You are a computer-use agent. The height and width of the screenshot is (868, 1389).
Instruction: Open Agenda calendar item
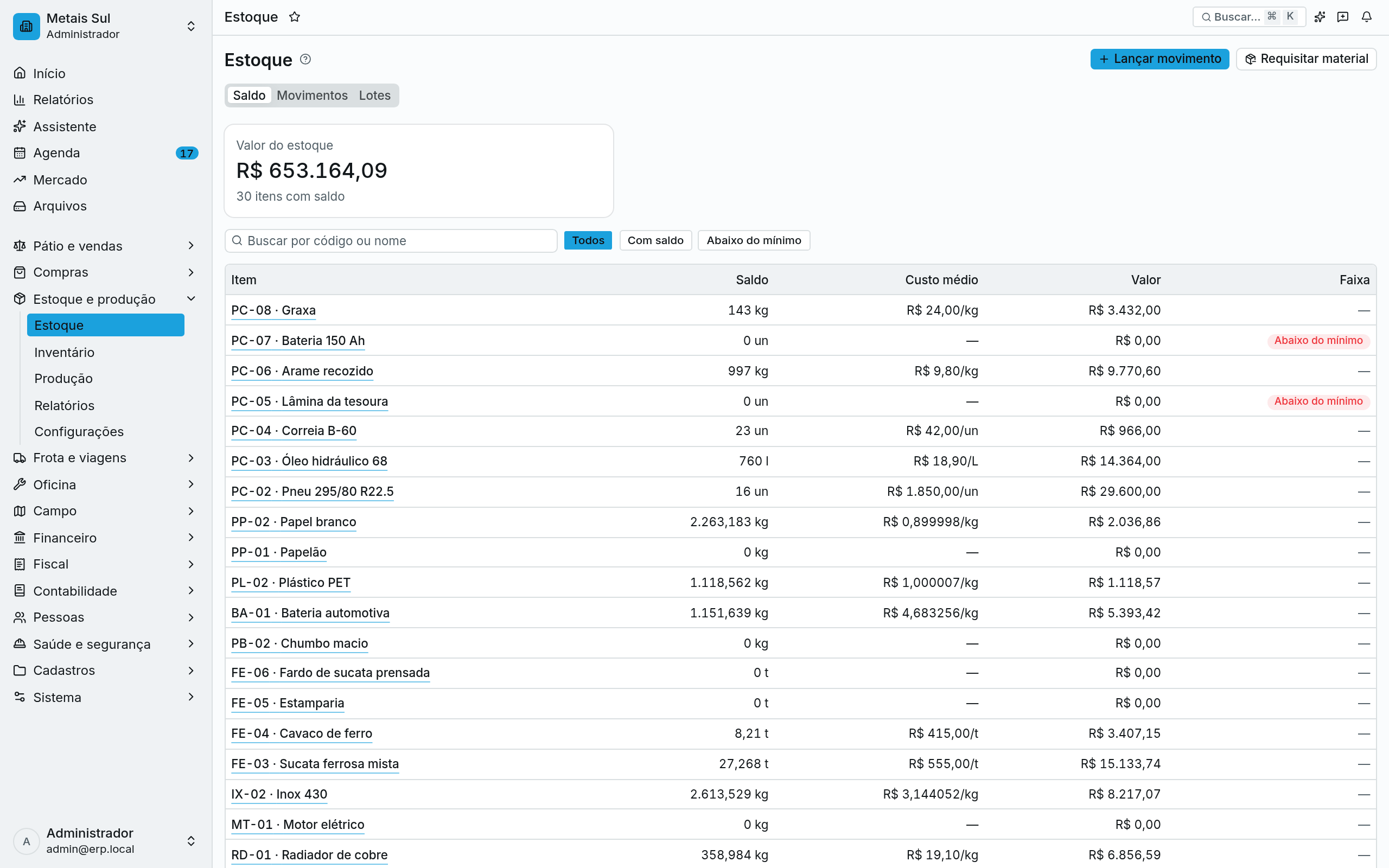click(106, 152)
